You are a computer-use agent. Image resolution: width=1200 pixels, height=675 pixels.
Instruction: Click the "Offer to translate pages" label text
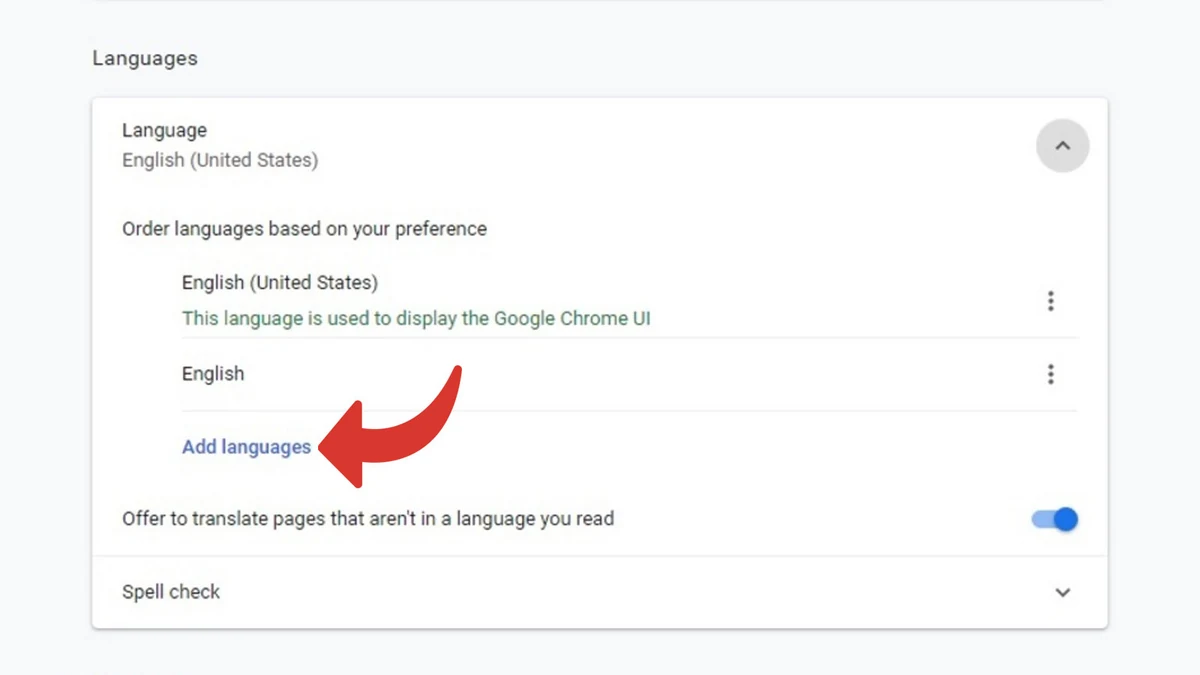click(367, 519)
